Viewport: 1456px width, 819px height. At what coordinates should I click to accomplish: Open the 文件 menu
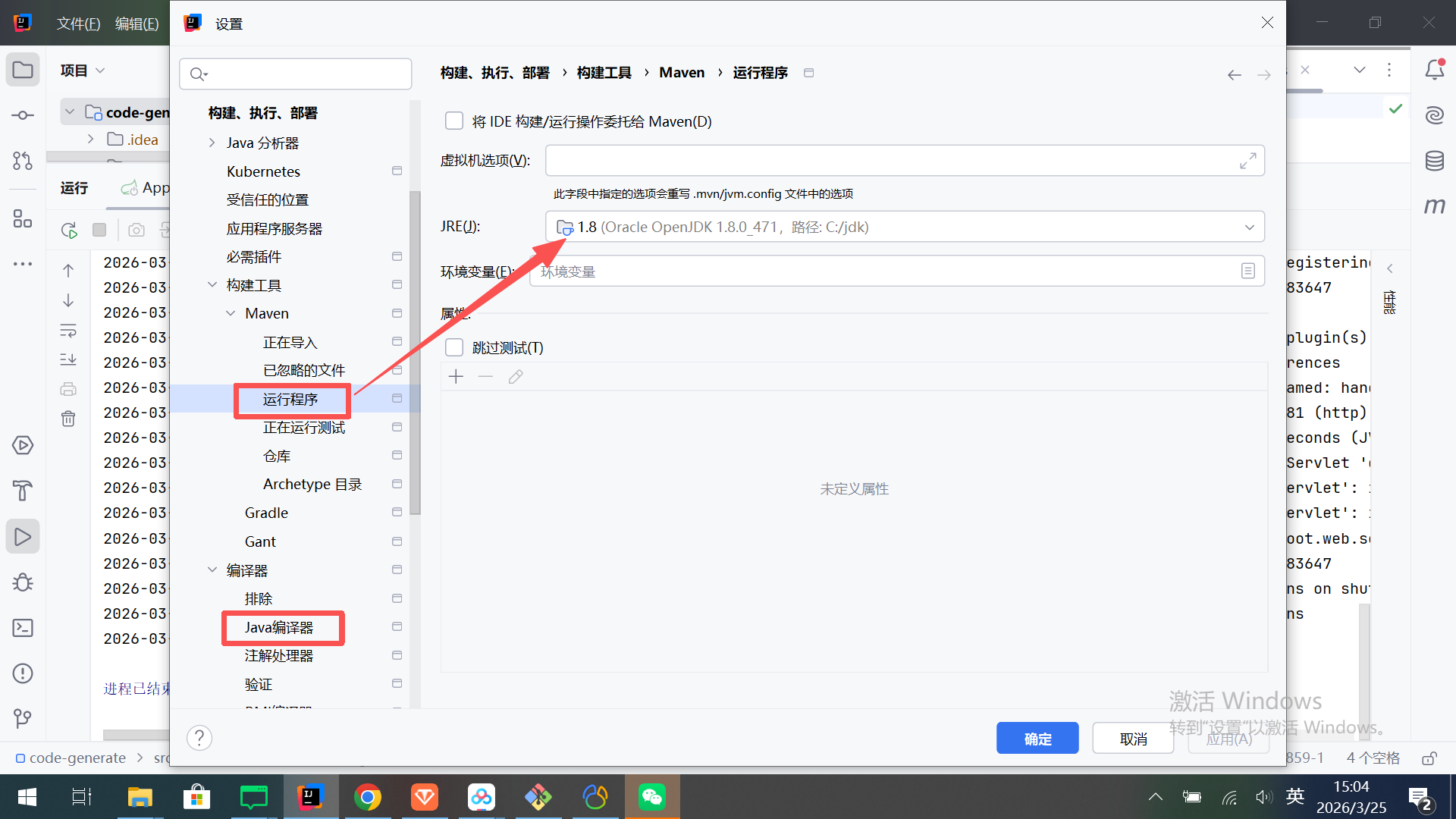tap(78, 24)
